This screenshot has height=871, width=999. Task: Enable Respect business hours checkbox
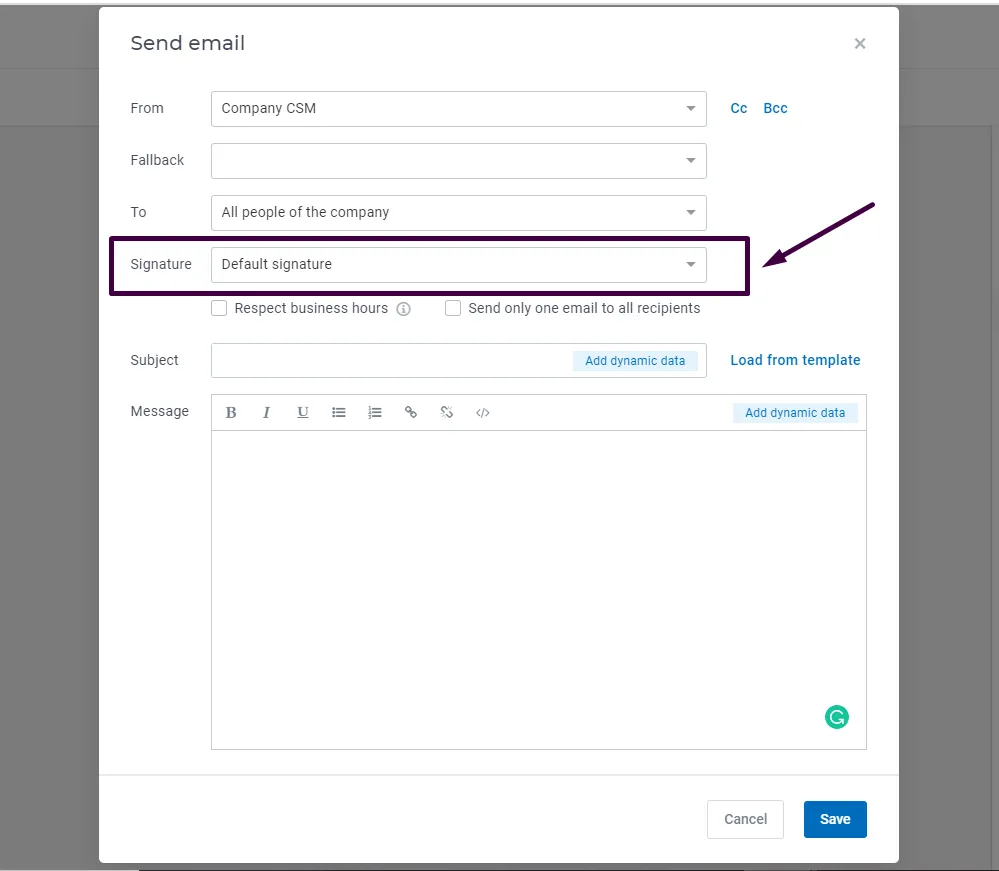tap(219, 308)
